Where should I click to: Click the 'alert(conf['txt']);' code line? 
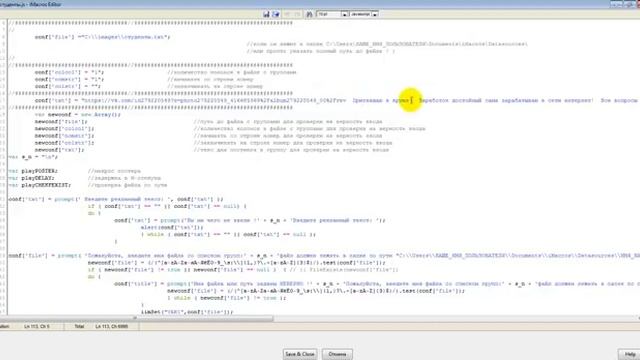[x=172, y=227]
